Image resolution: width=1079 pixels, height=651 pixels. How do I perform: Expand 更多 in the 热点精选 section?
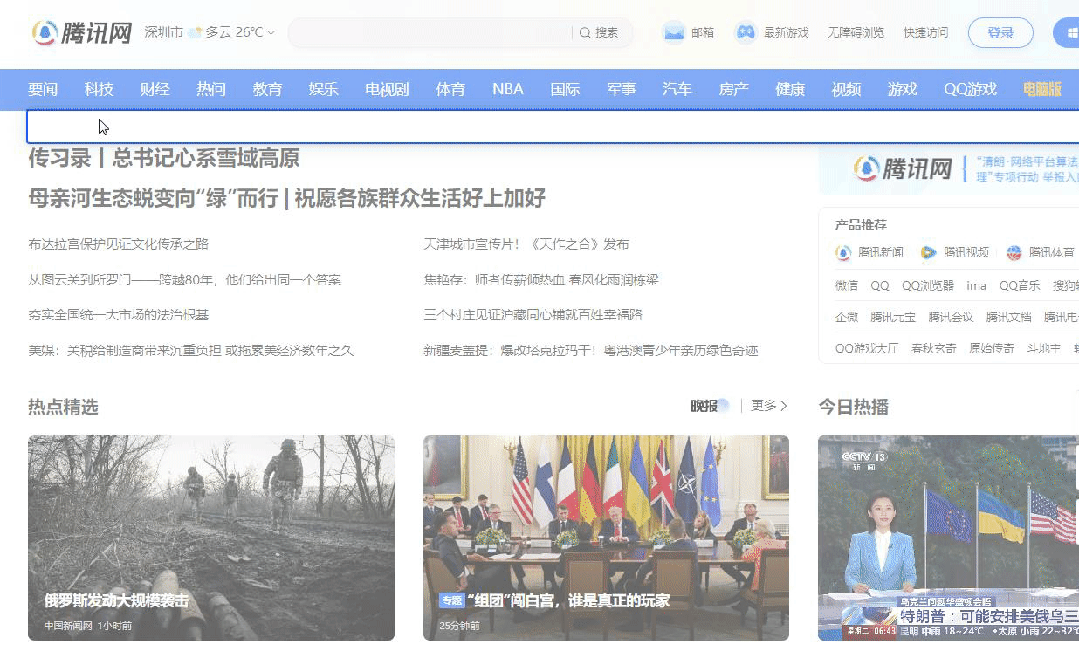[x=769, y=406]
